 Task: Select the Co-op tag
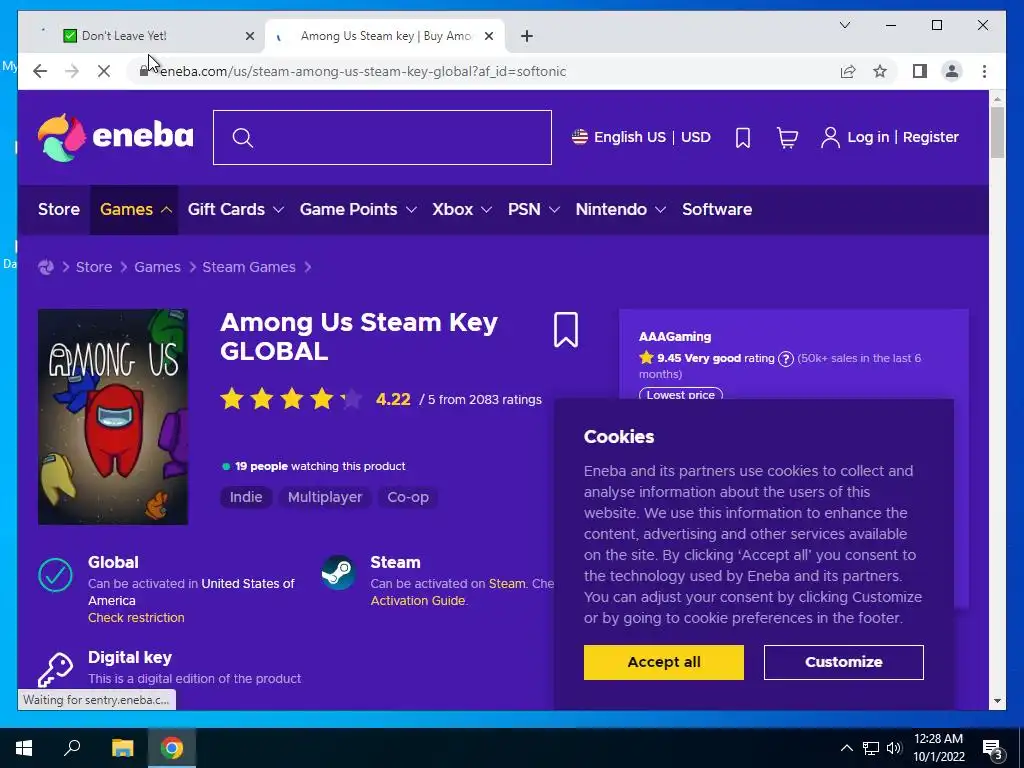click(x=408, y=497)
